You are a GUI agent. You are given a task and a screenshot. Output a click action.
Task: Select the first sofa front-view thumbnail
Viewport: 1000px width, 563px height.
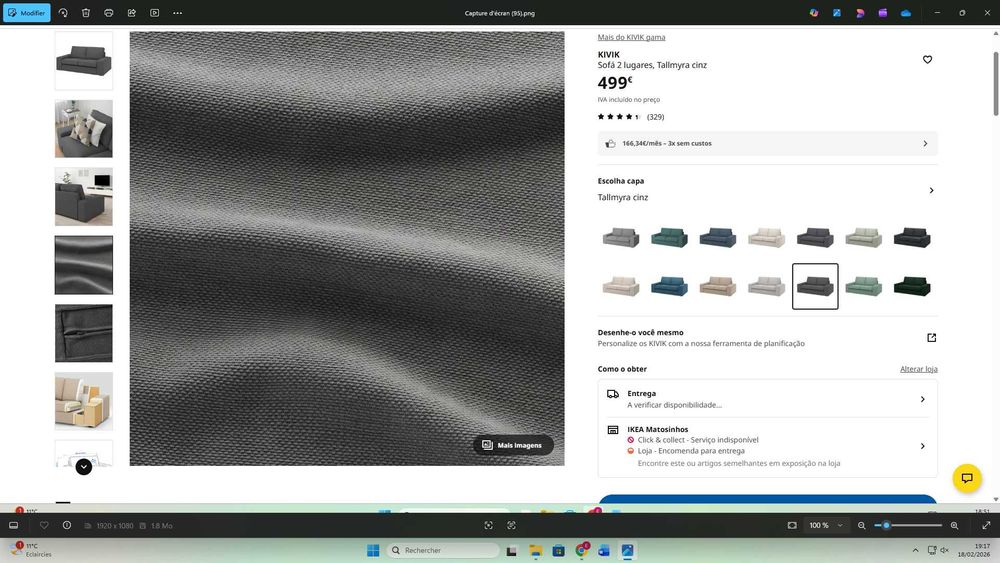[84, 61]
